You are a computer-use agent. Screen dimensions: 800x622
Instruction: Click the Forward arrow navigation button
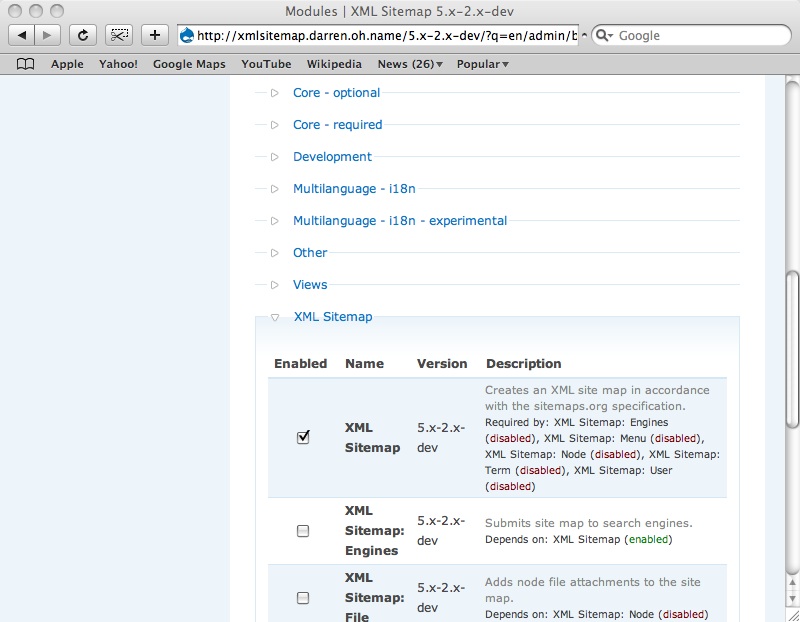47,35
